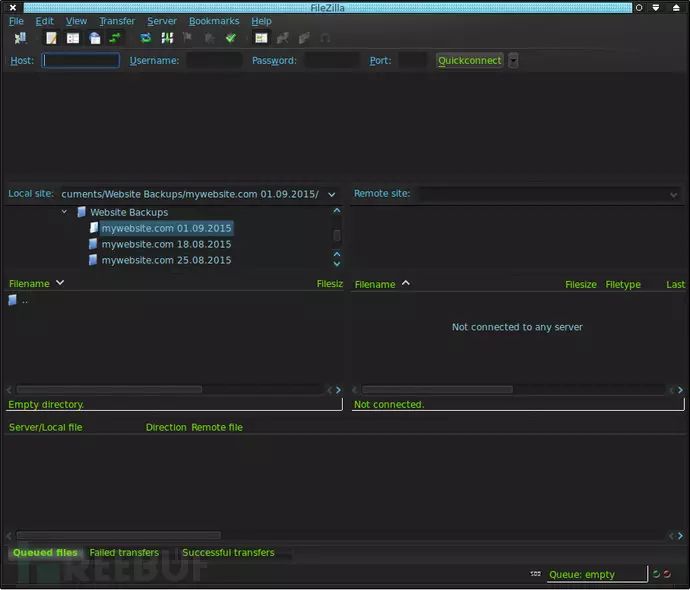Open the Quickconnect history dropdown arrow

click(x=513, y=60)
